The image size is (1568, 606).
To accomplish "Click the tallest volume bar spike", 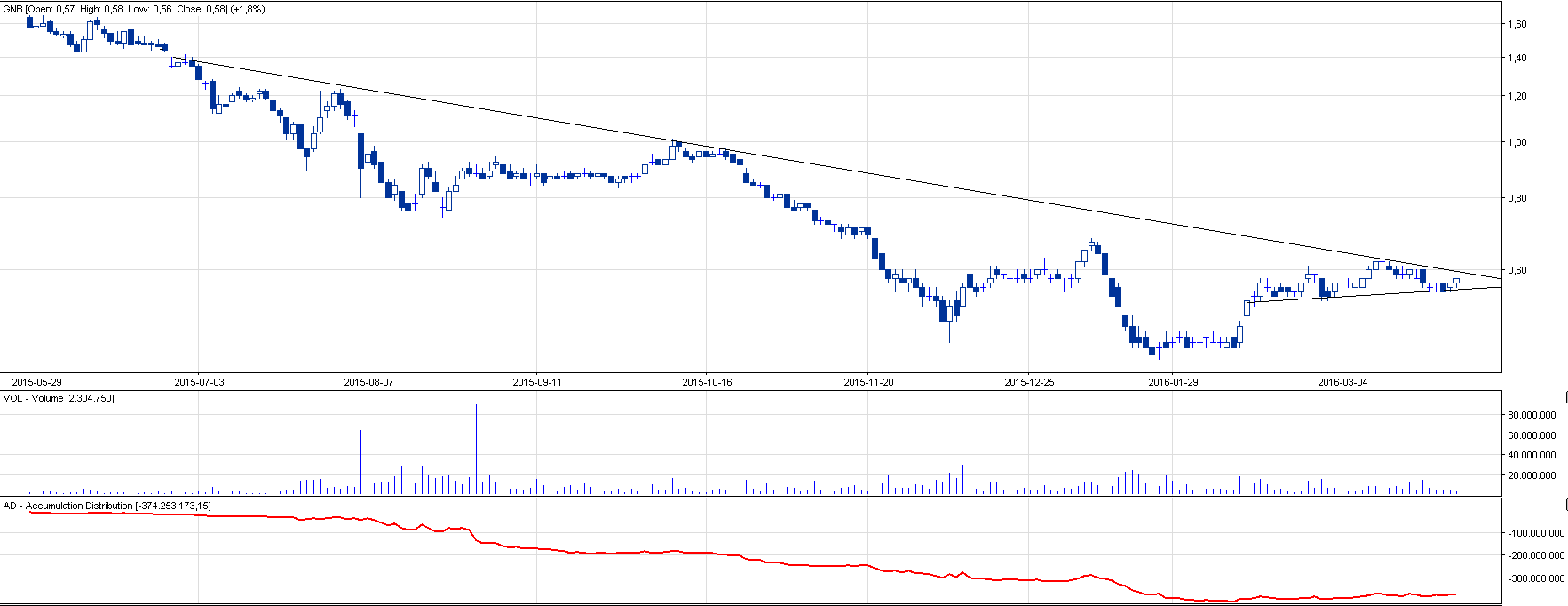I will 476,444.
